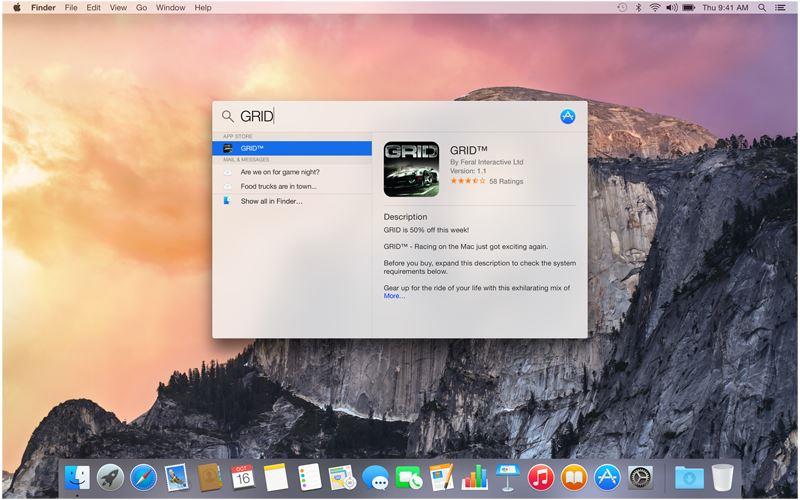The height and width of the screenshot is (500, 800).
Task: Launch Launchpad rocket icon in Dock
Action: click(110, 478)
